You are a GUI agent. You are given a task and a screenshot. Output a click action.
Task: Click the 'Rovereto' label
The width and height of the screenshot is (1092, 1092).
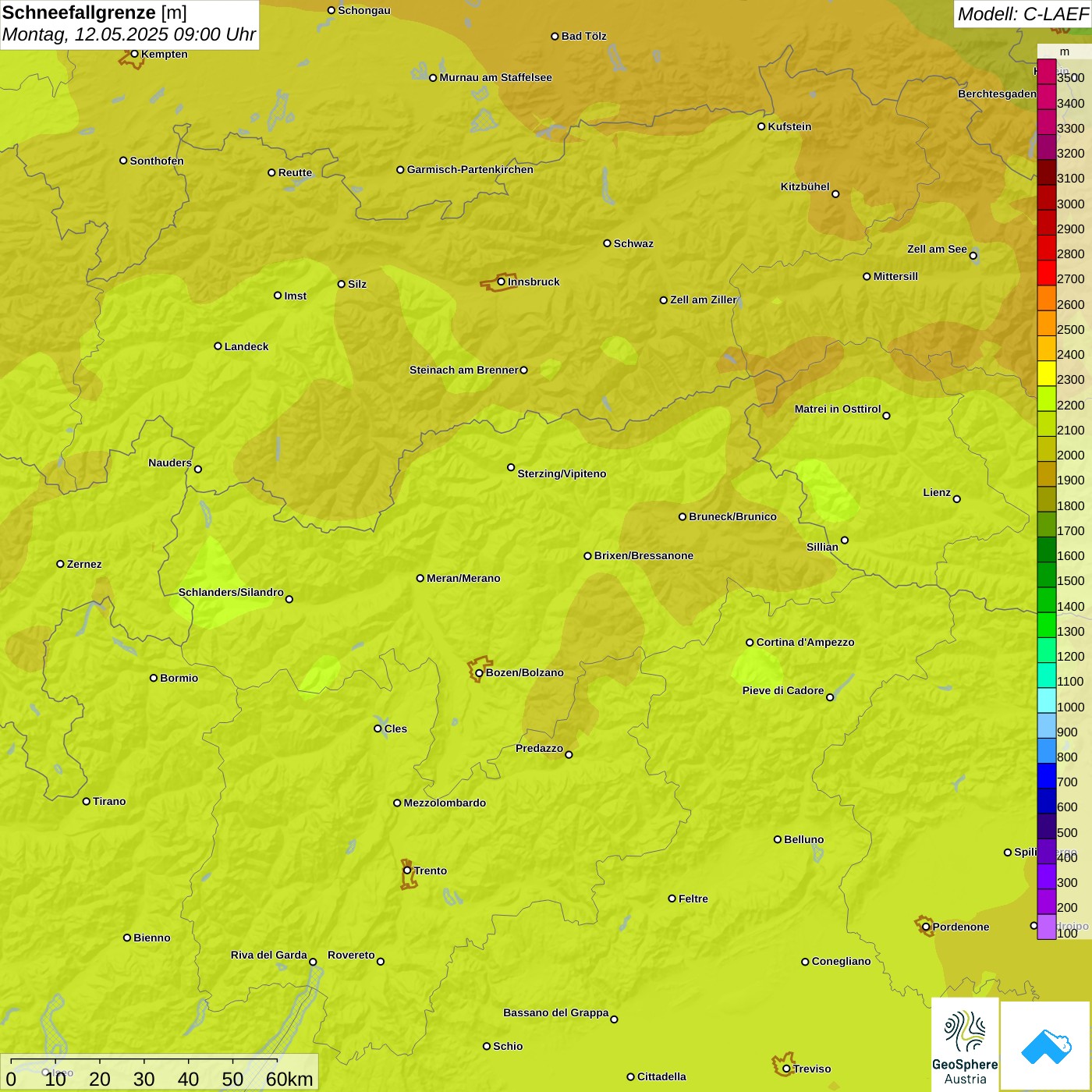point(351,955)
